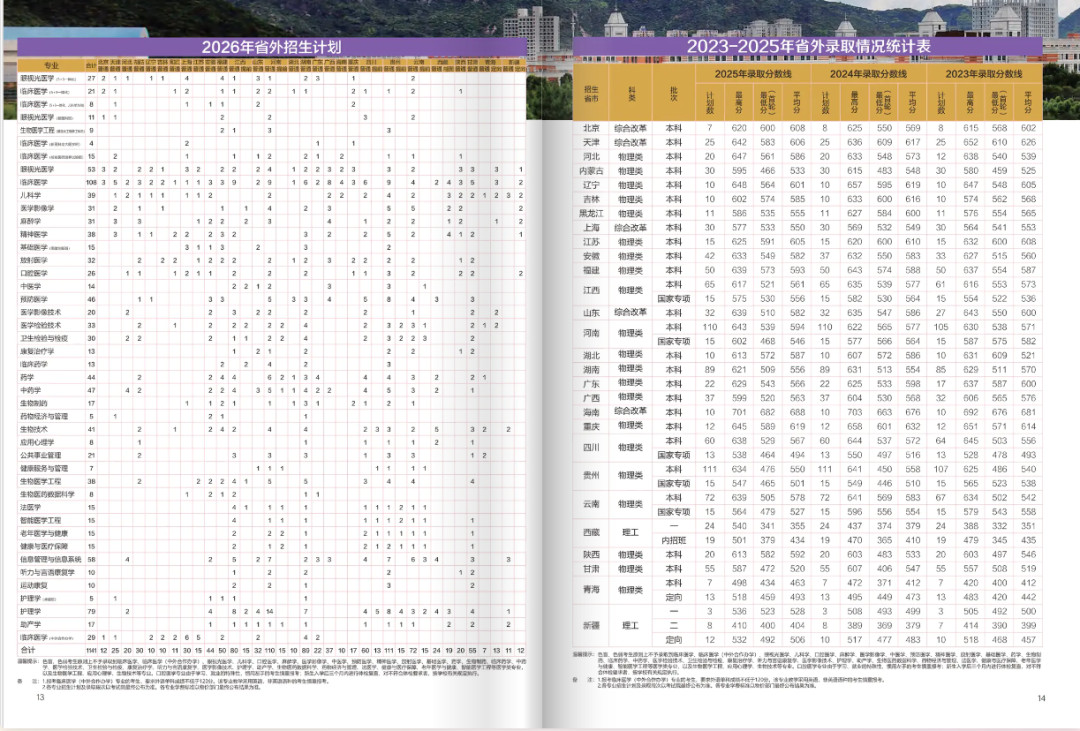Select the '生物医药数据科学' major row label
The height and width of the screenshot is (731, 1080).
[47, 495]
